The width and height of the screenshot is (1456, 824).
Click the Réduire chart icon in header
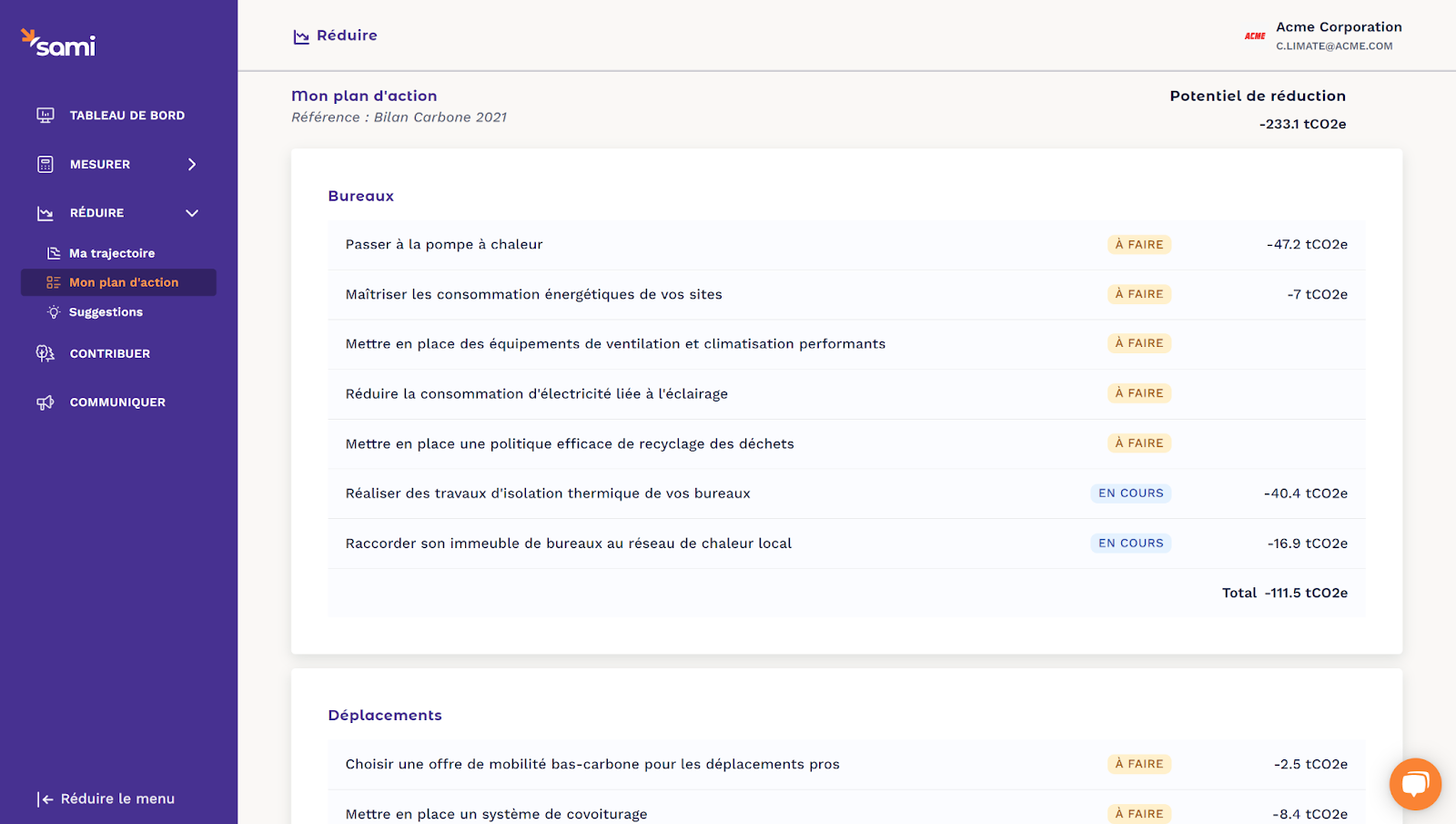[x=301, y=36]
